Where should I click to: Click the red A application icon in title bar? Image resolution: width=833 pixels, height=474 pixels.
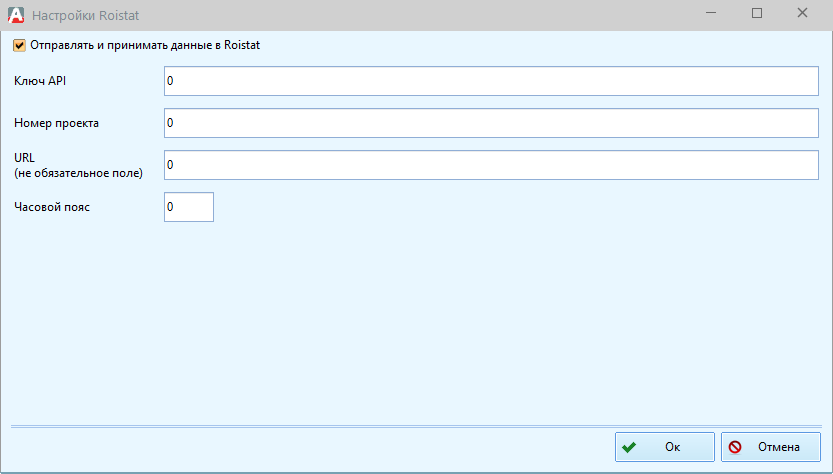15,14
